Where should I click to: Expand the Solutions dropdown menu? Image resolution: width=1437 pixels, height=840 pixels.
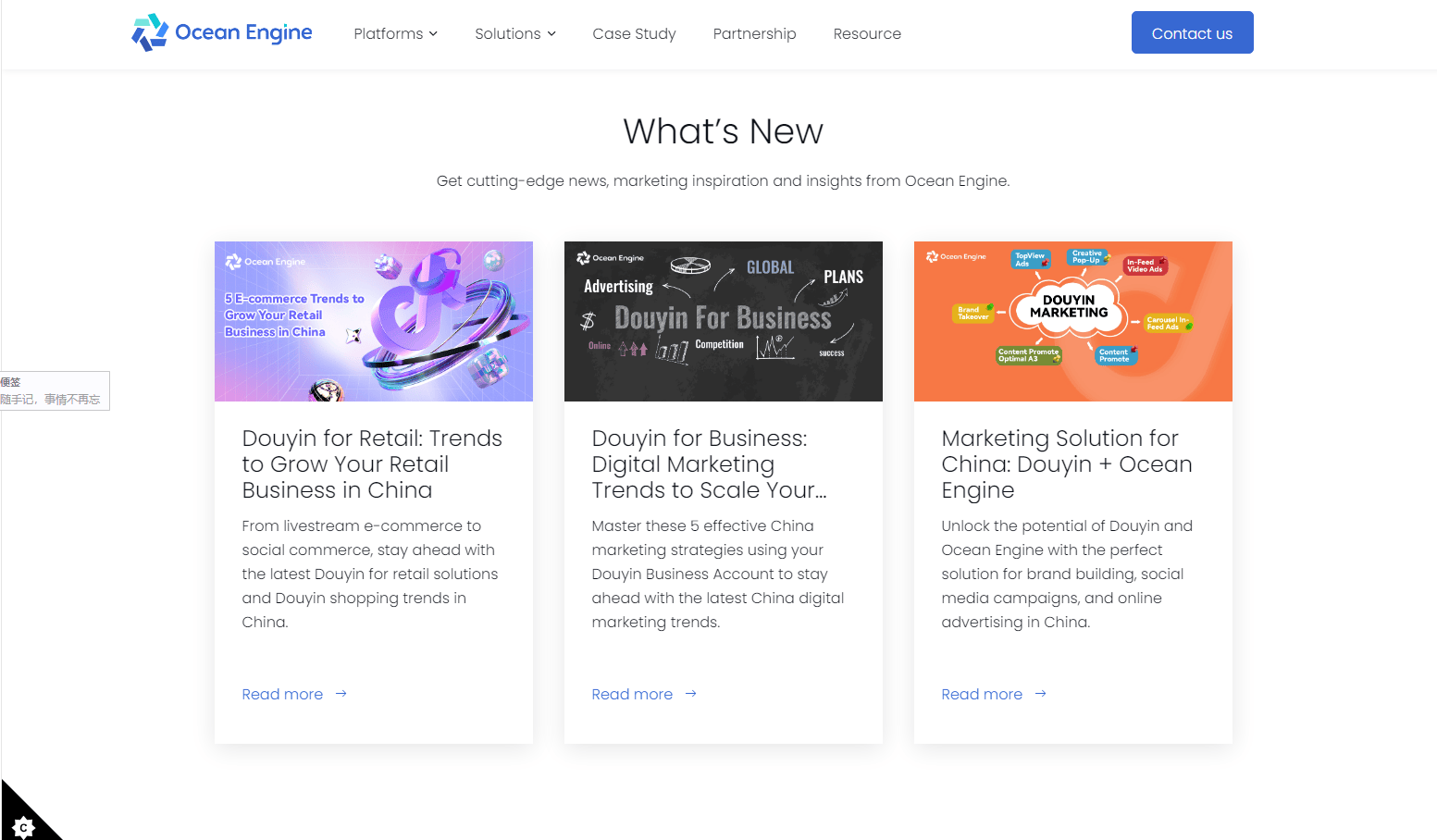(515, 33)
